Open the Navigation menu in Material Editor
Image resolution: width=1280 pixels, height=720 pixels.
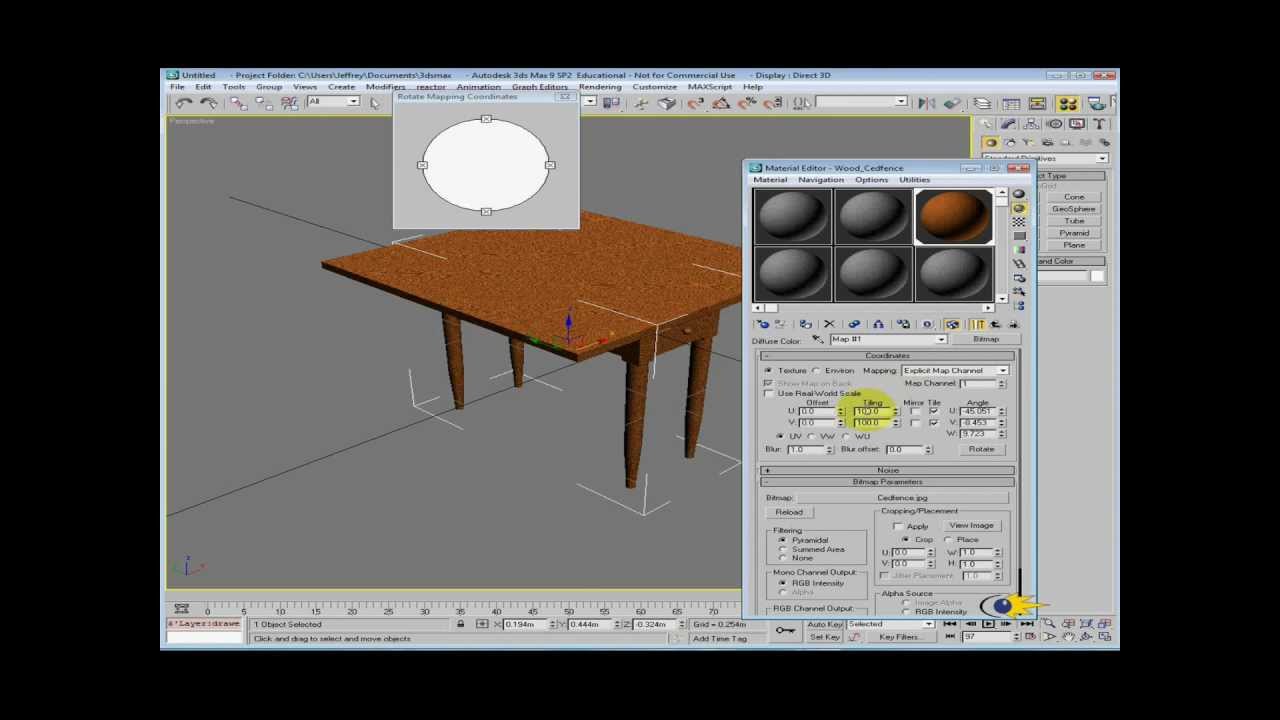pyautogui.click(x=821, y=180)
